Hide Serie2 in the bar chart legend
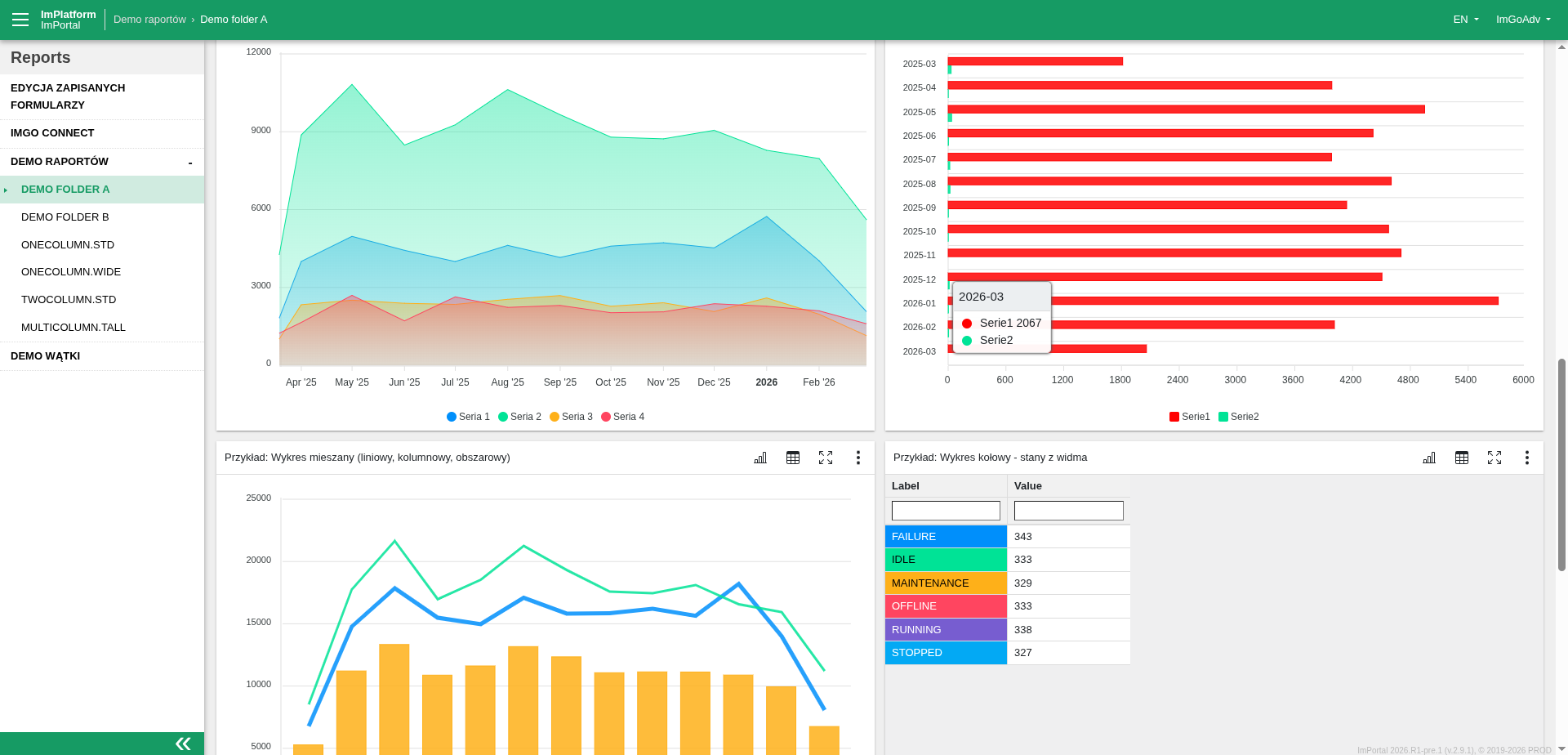Image resolution: width=1568 pixels, height=755 pixels. pyautogui.click(x=1238, y=417)
